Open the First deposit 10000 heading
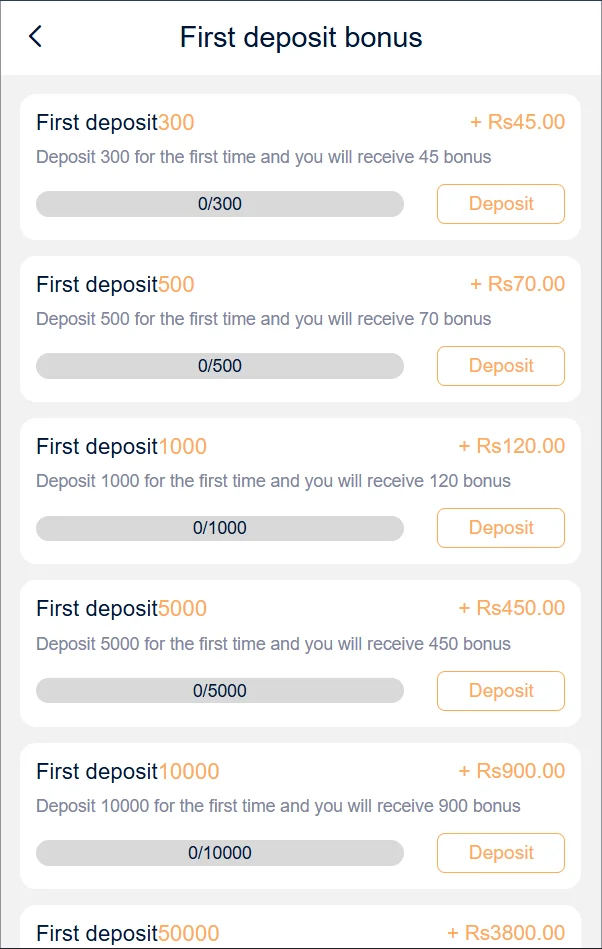 [127, 772]
